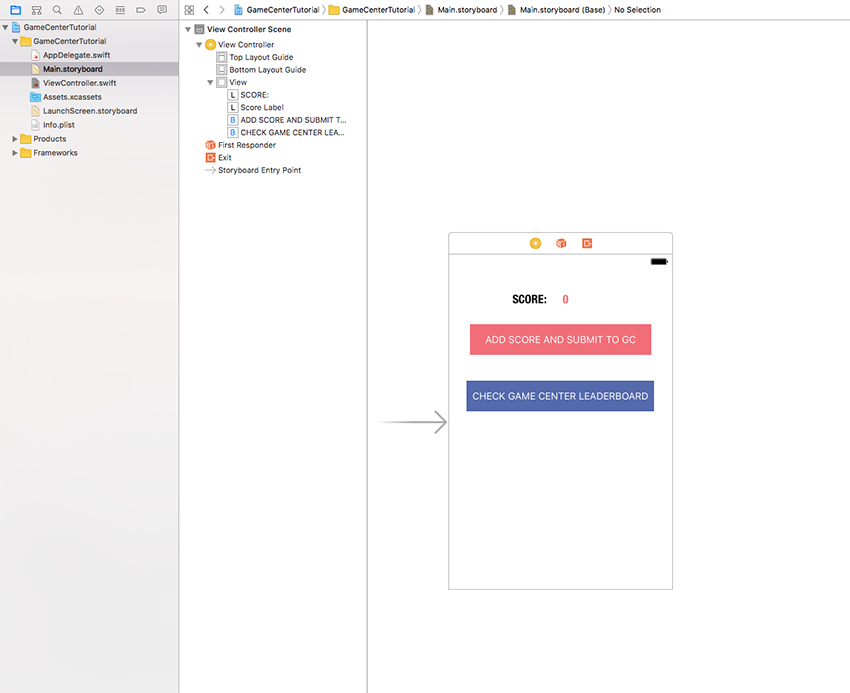Open the Test navigator diamond icon
The height and width of the screenshot is (693, 850).
[x=99, y=10]
